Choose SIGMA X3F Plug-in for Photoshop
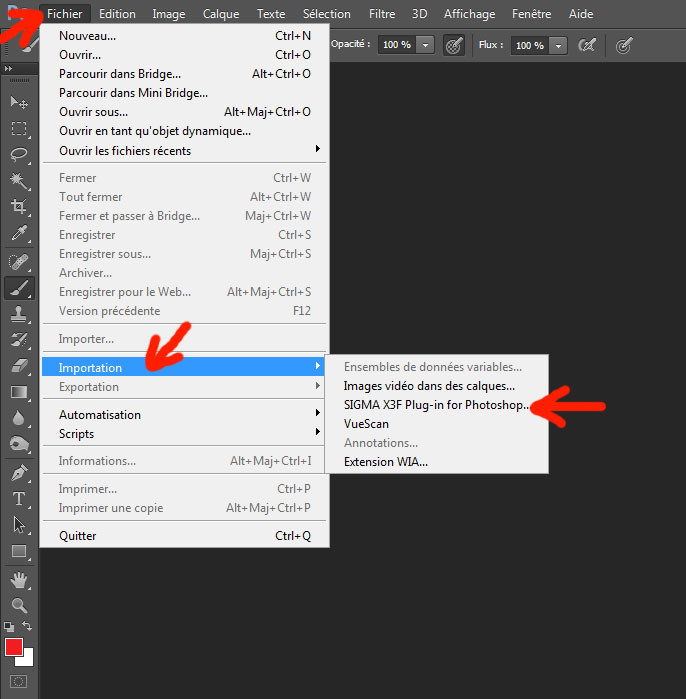Image resolution: width=686 pixels, height=699 pixels. 436,405
